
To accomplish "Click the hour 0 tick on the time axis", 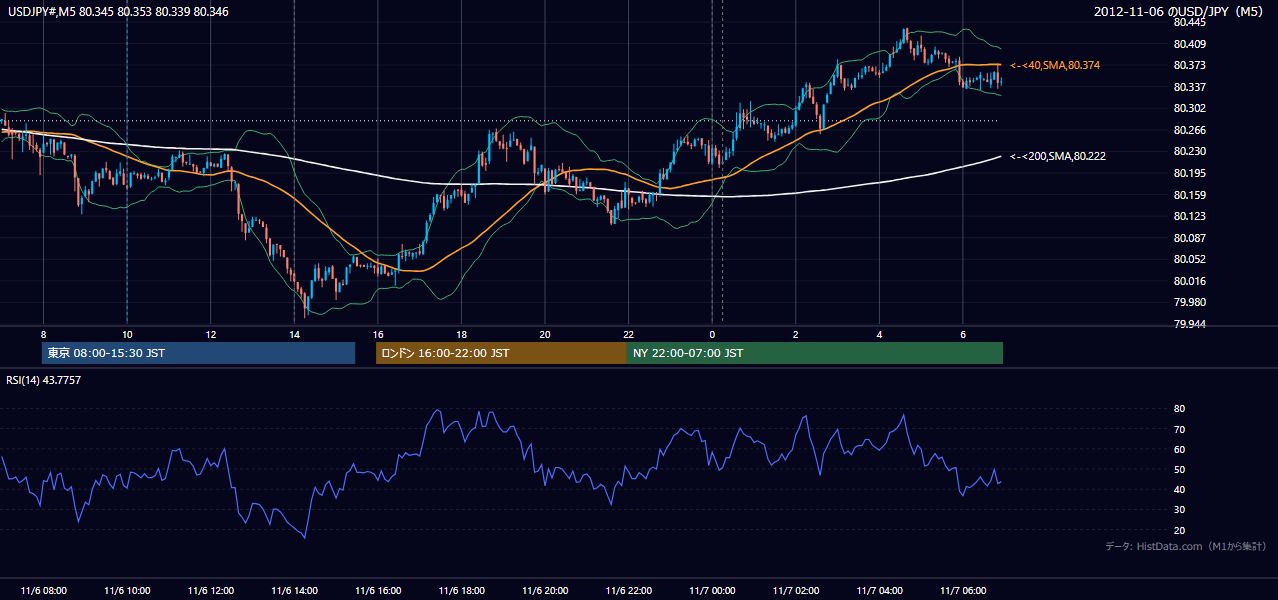I will (x=712, y=333).
